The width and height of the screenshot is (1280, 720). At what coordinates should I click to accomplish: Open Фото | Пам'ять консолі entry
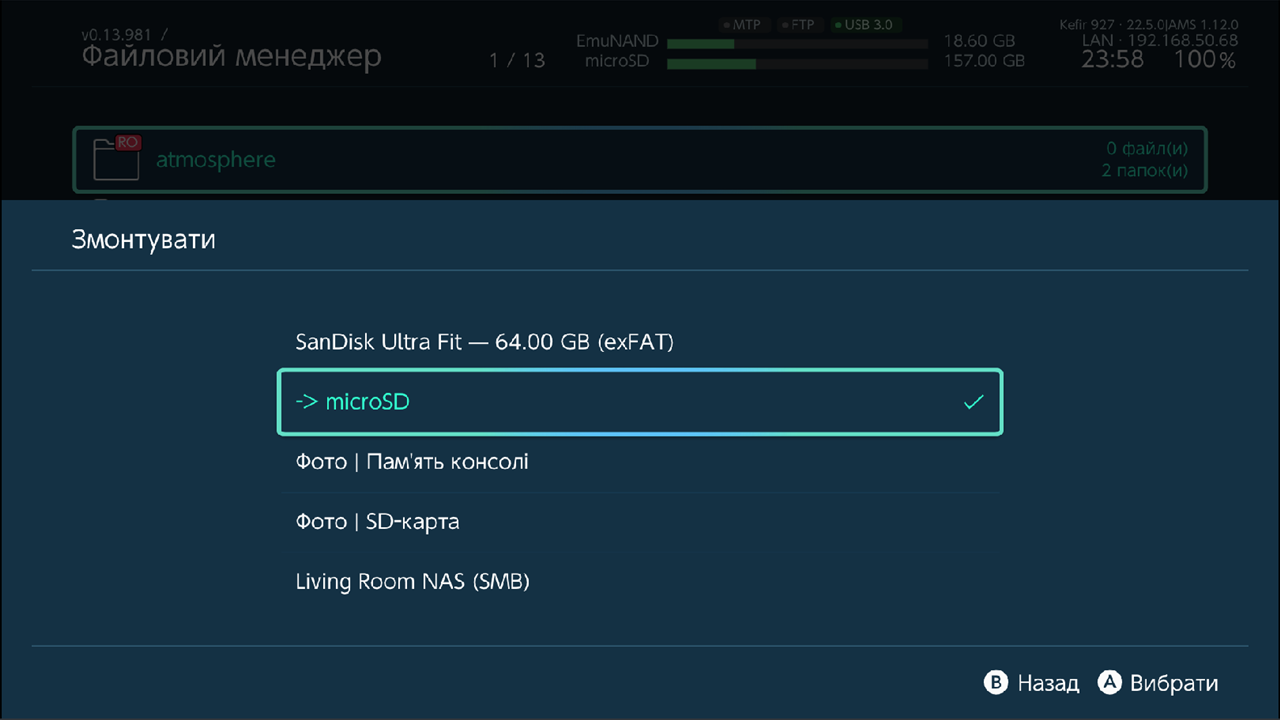[639, 462]
